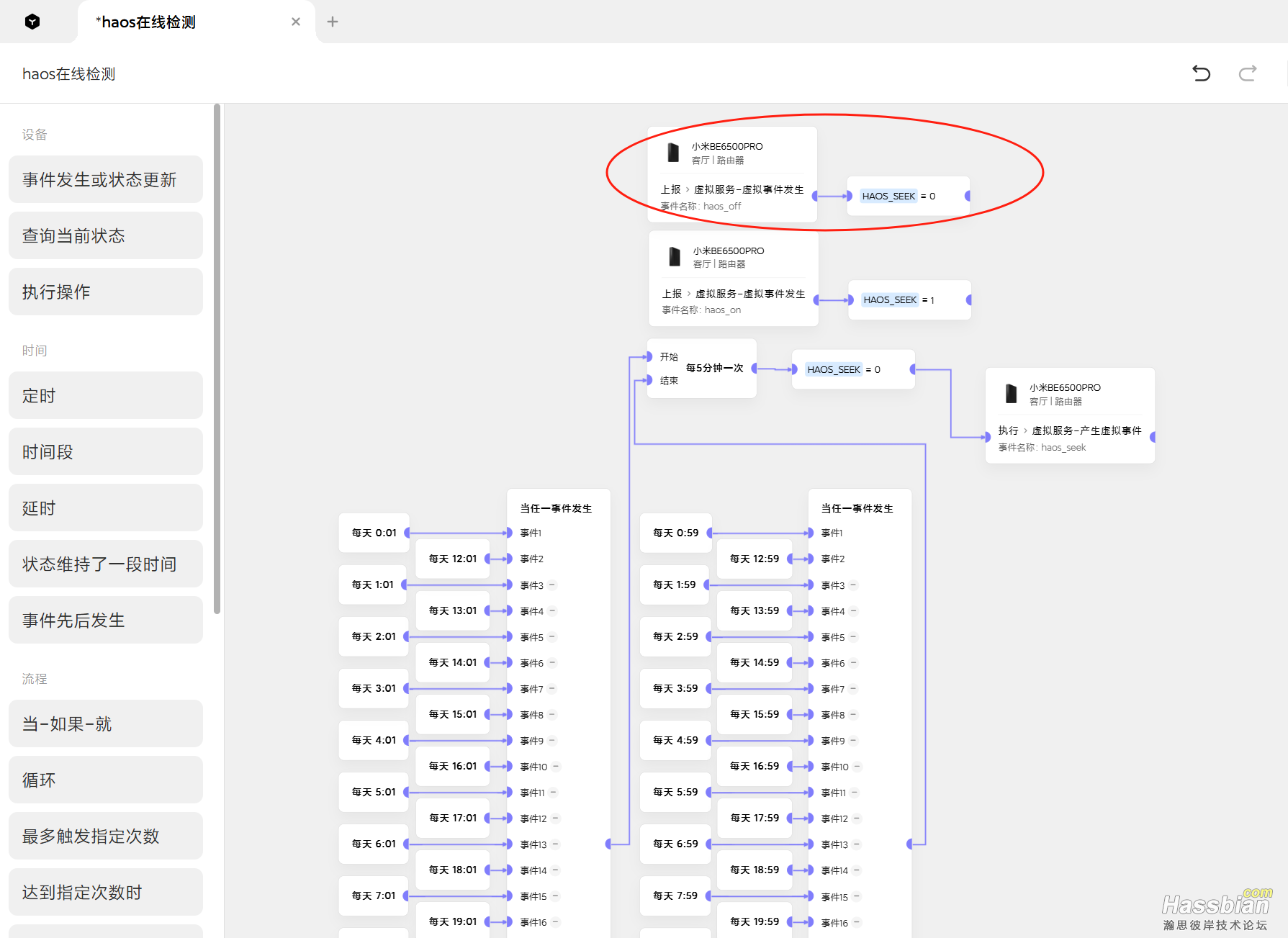Select the 每天 6:59 timer node
This screenshot has width=1288, height=938.
click(x=675, y=844)
